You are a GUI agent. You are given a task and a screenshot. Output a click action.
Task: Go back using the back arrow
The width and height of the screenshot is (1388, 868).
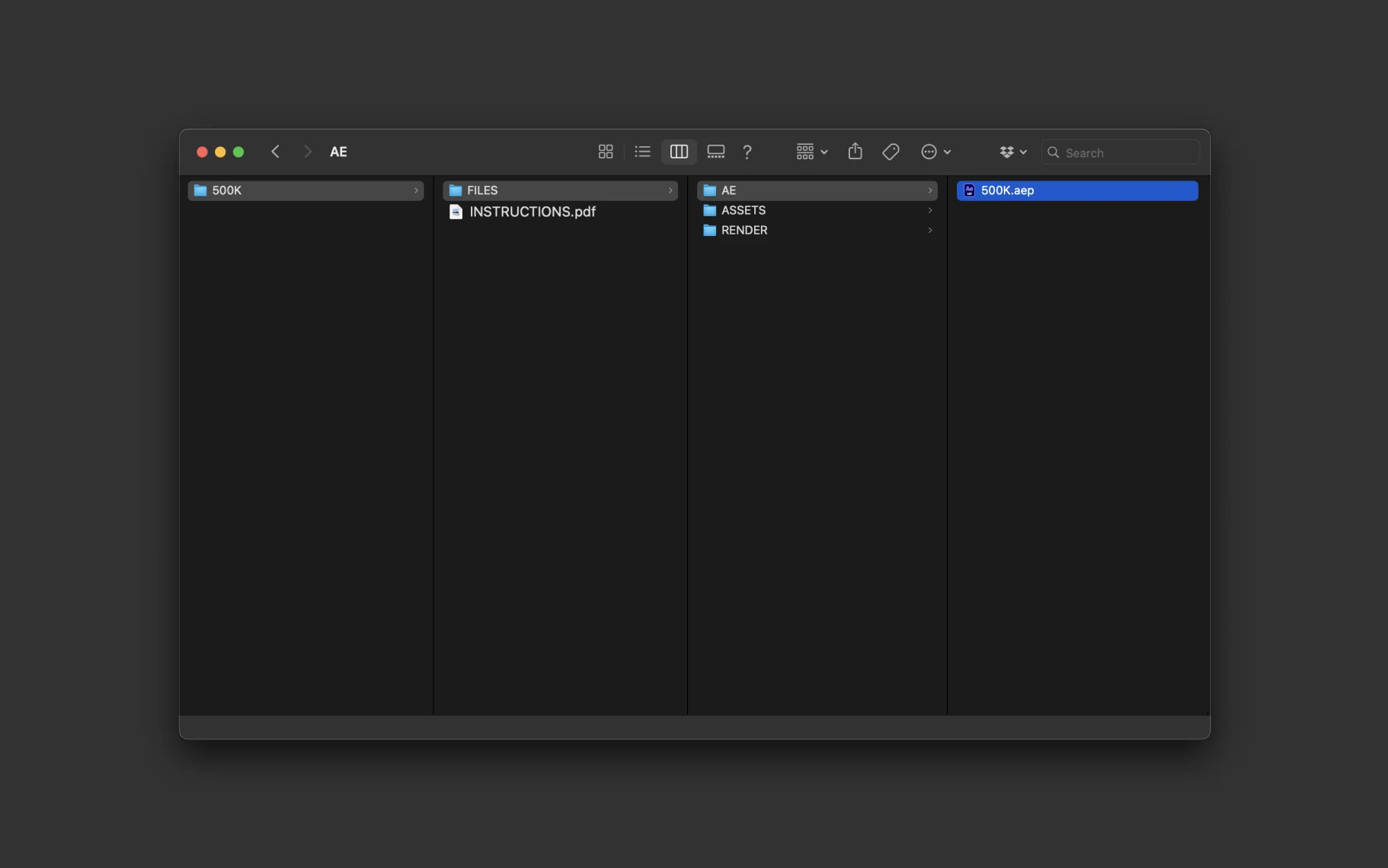[276, 152]
